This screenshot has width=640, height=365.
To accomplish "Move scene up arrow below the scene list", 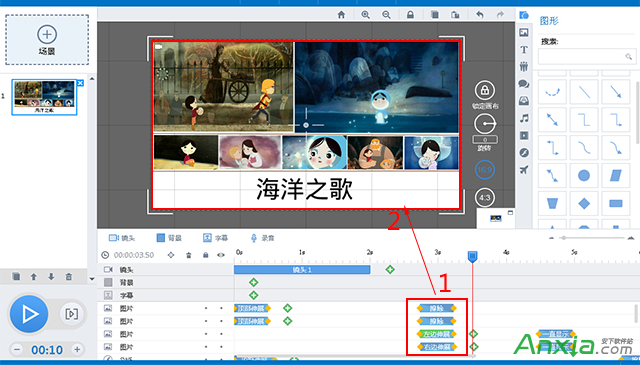I will (33, 276).
